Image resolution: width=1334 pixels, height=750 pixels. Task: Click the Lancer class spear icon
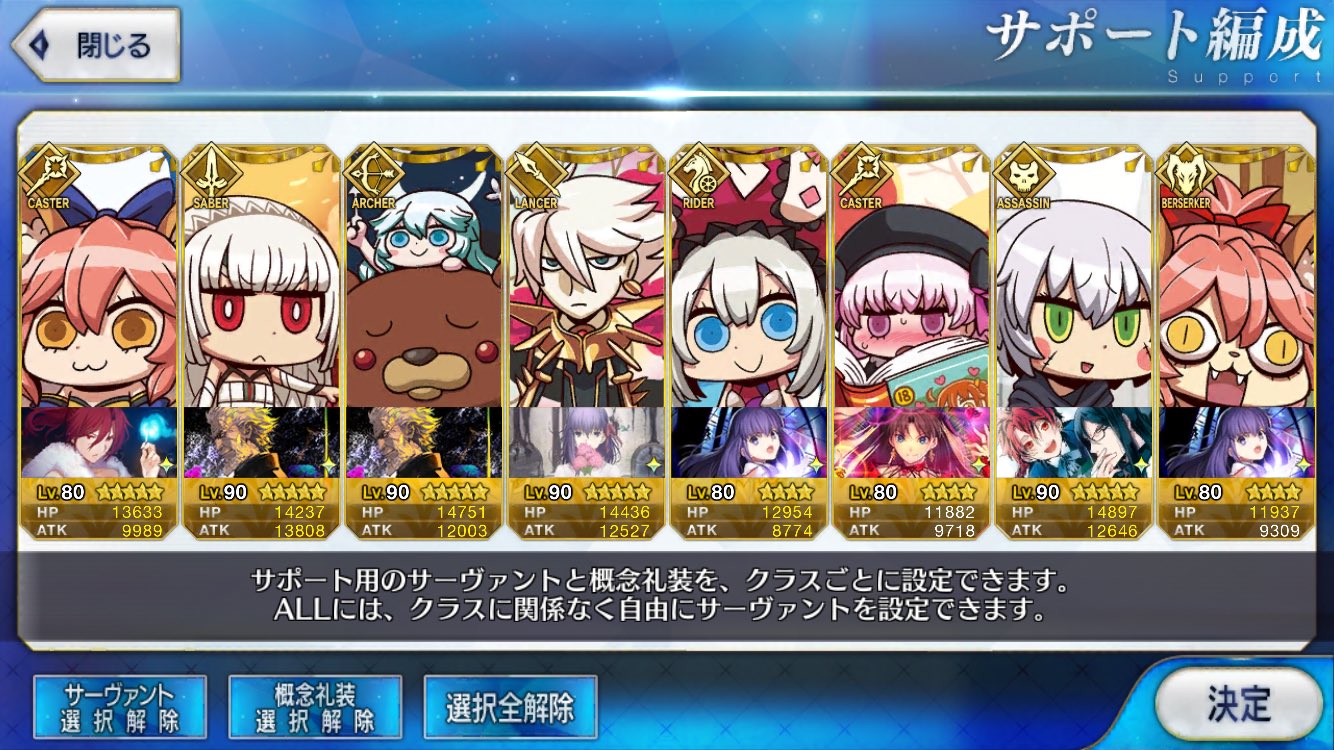[537, 172]
